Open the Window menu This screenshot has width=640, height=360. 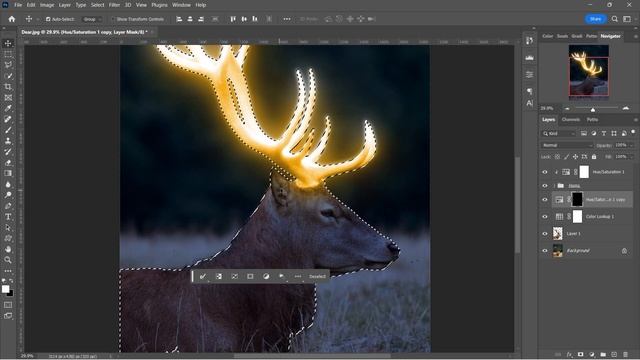[181, 5]
